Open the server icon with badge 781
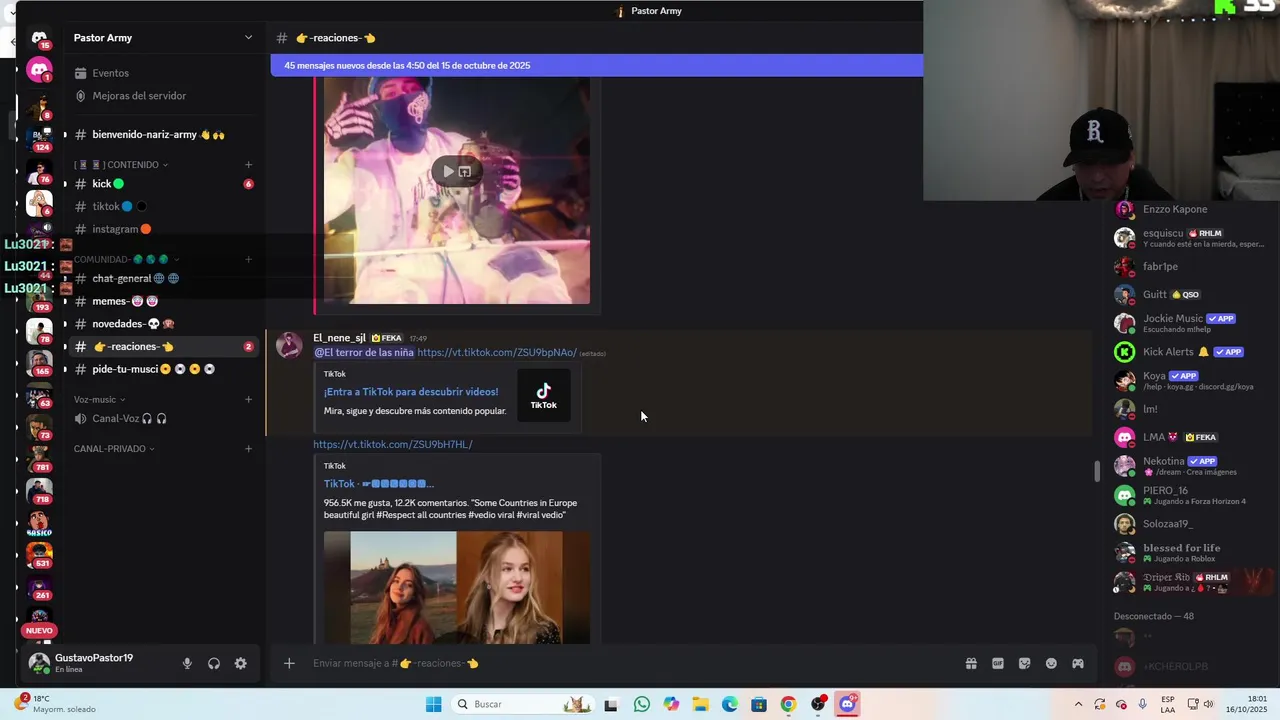 coord(39,459)
